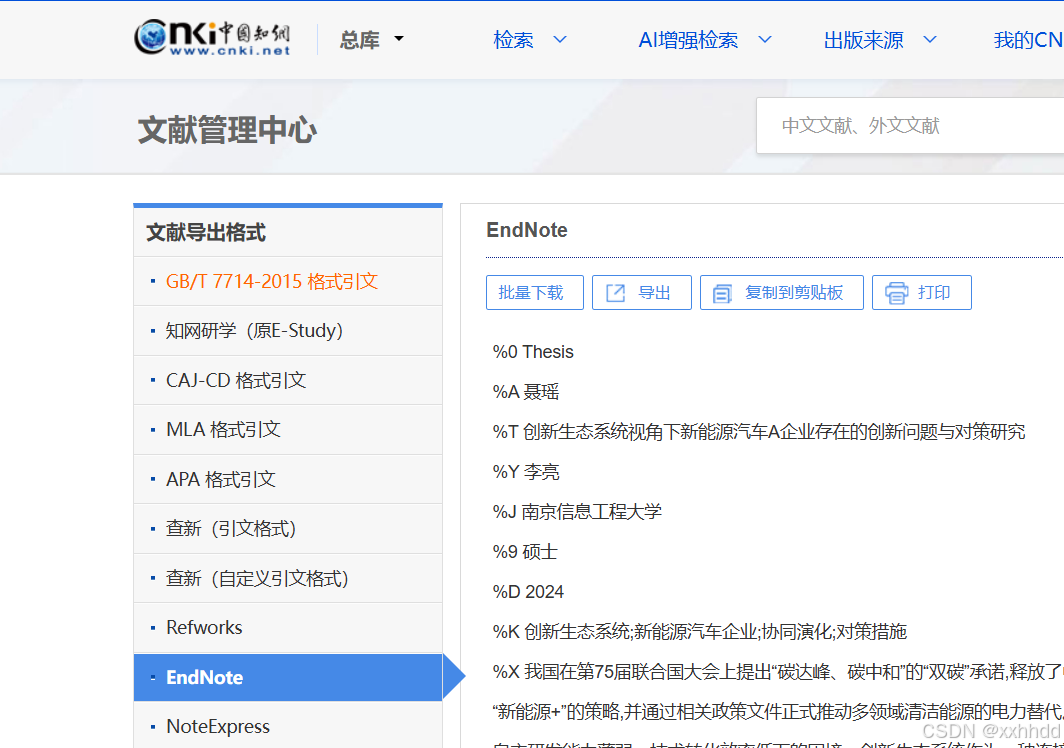The image size is (1064, 748).
Task: Select APA 格式引文 format
Action: [288, 479]
